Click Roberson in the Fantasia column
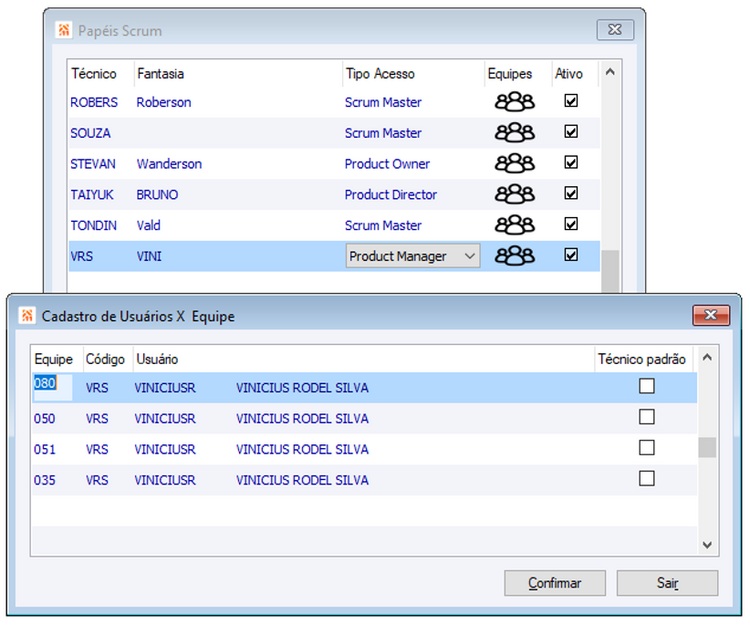750x625 pixels. coord(164,102)
